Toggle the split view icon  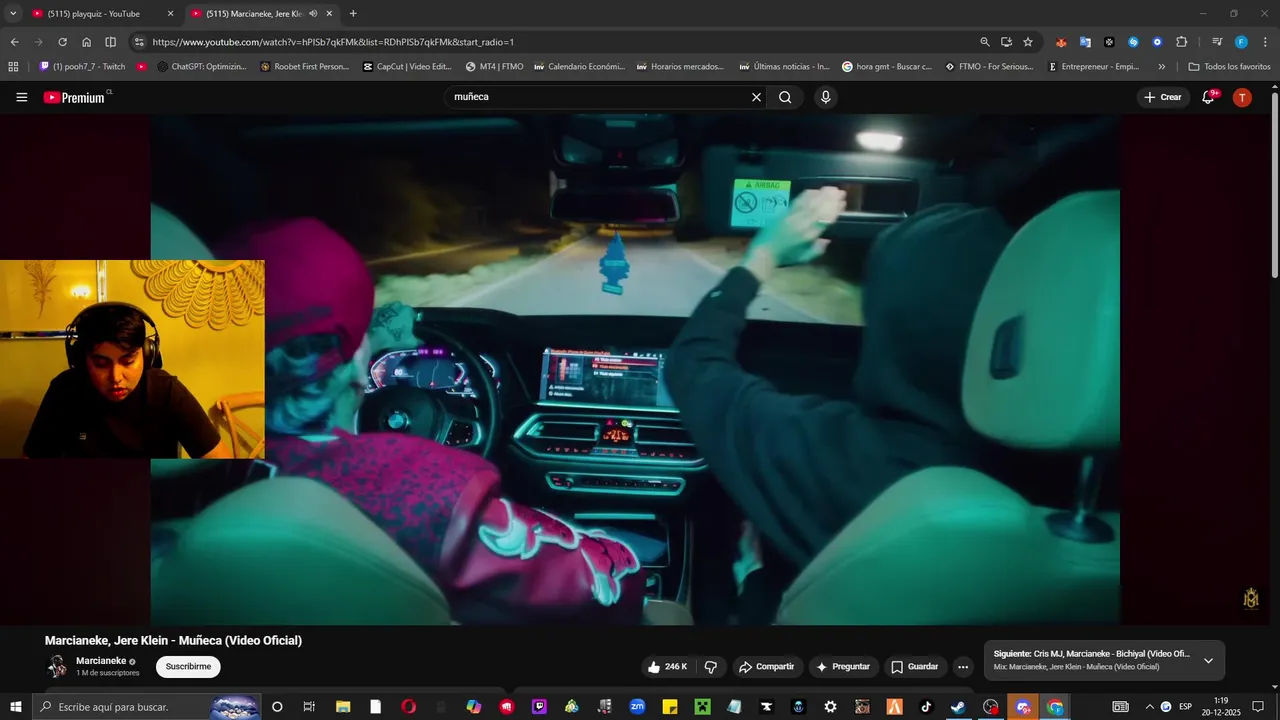point(110,42)
